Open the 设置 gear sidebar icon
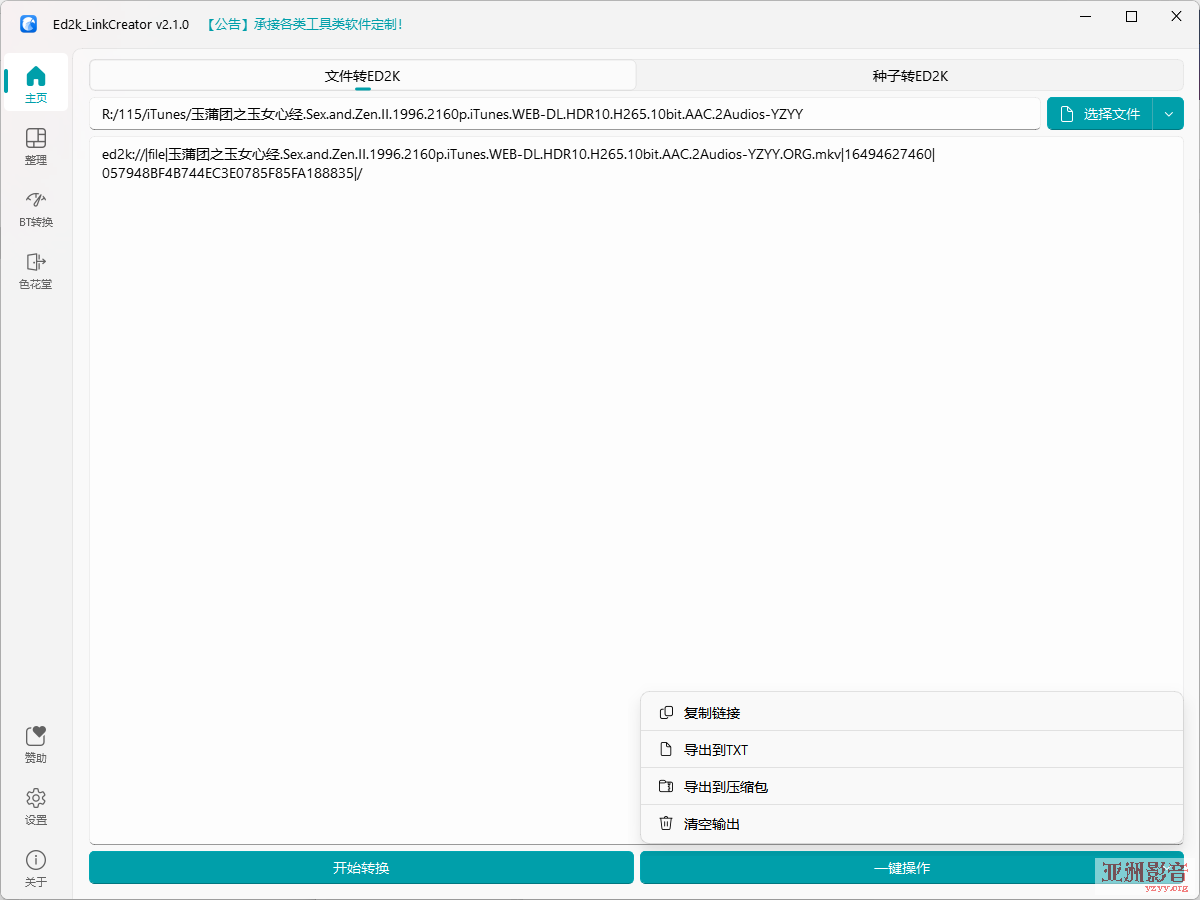 (x=36, y=806)
